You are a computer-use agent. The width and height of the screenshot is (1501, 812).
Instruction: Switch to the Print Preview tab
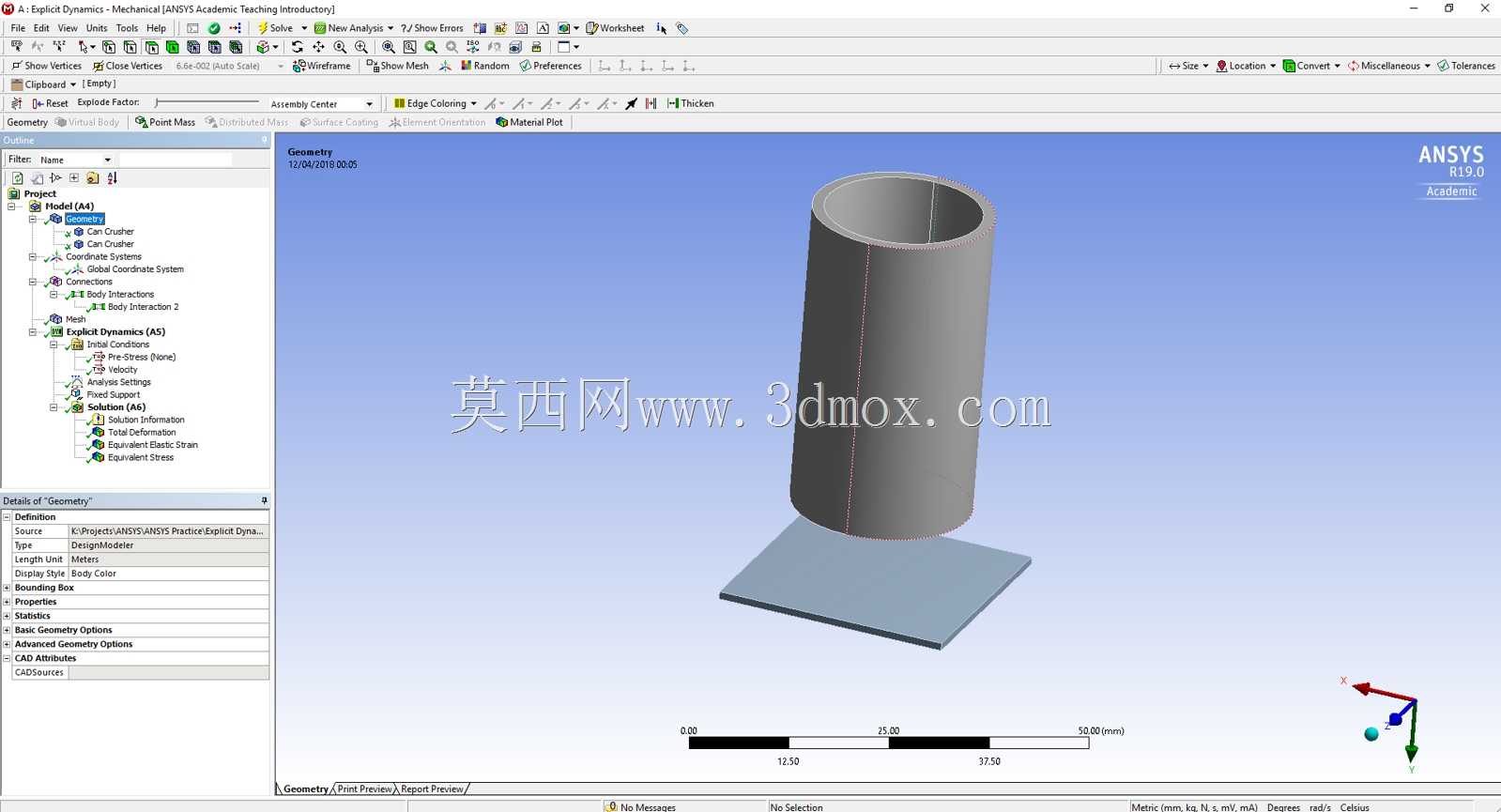point(364,789)
